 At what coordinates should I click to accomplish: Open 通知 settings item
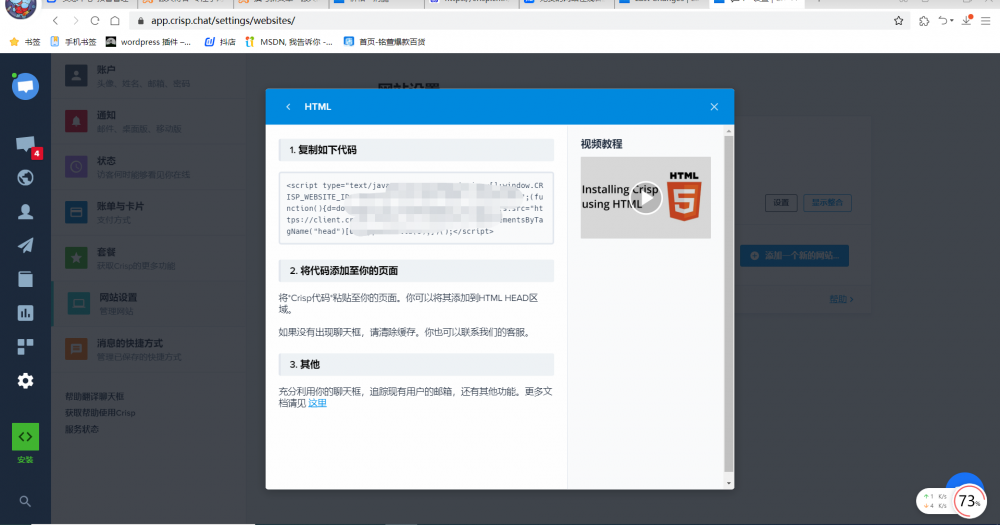(149, 121)
